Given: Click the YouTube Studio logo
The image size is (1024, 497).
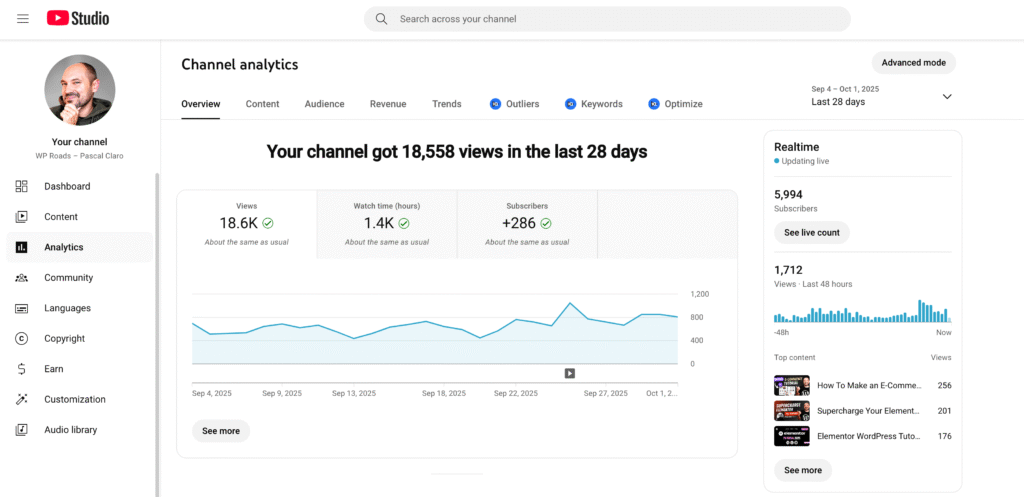Looking at the screenshot, I should click(78, 18).
